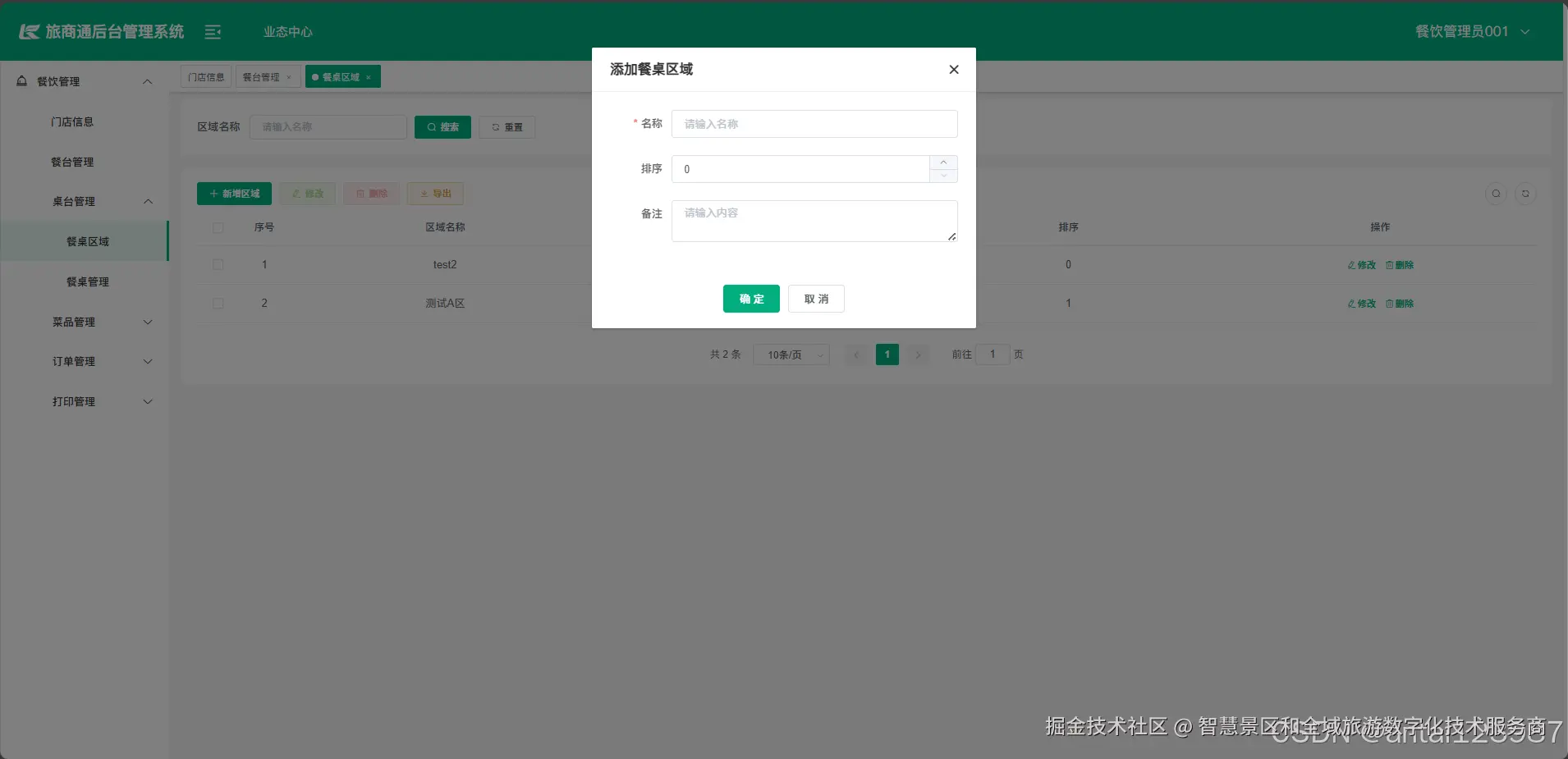This screenshot has width=1568, height=759.
Task: Click the 共 2 条 total count text
Action: click(x=726, y=354)
